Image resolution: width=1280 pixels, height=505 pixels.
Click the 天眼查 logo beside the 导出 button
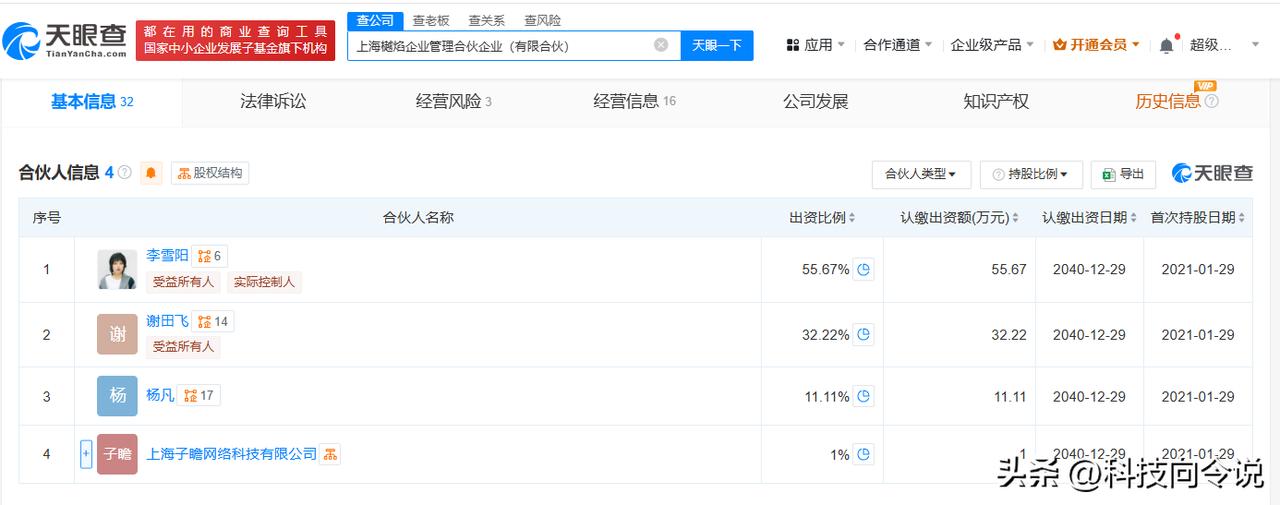tap(1213, 173)
